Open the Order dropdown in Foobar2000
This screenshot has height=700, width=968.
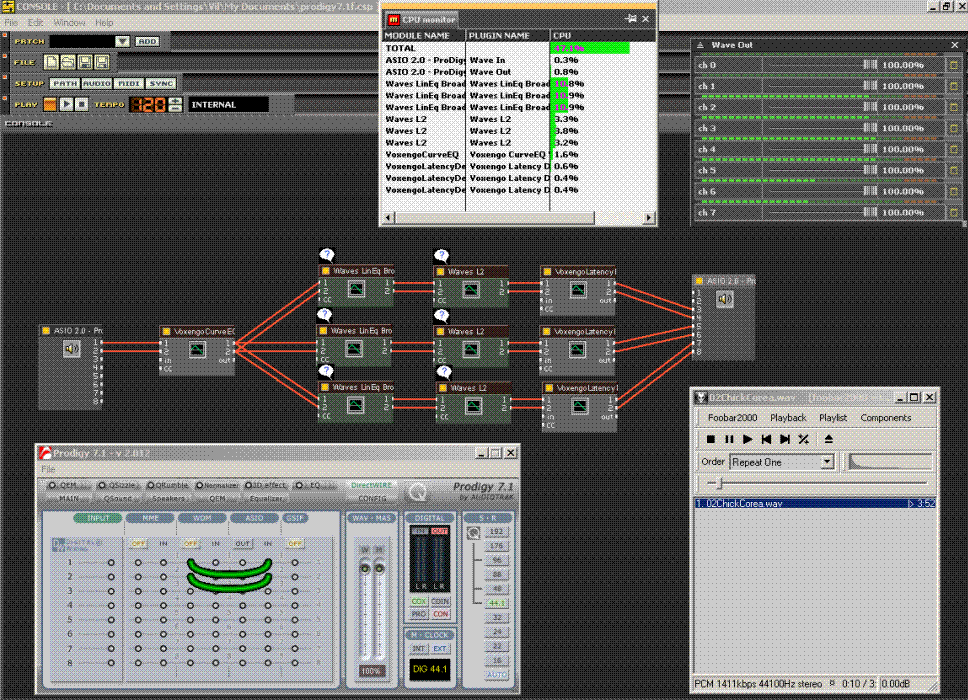coord(827,462)
